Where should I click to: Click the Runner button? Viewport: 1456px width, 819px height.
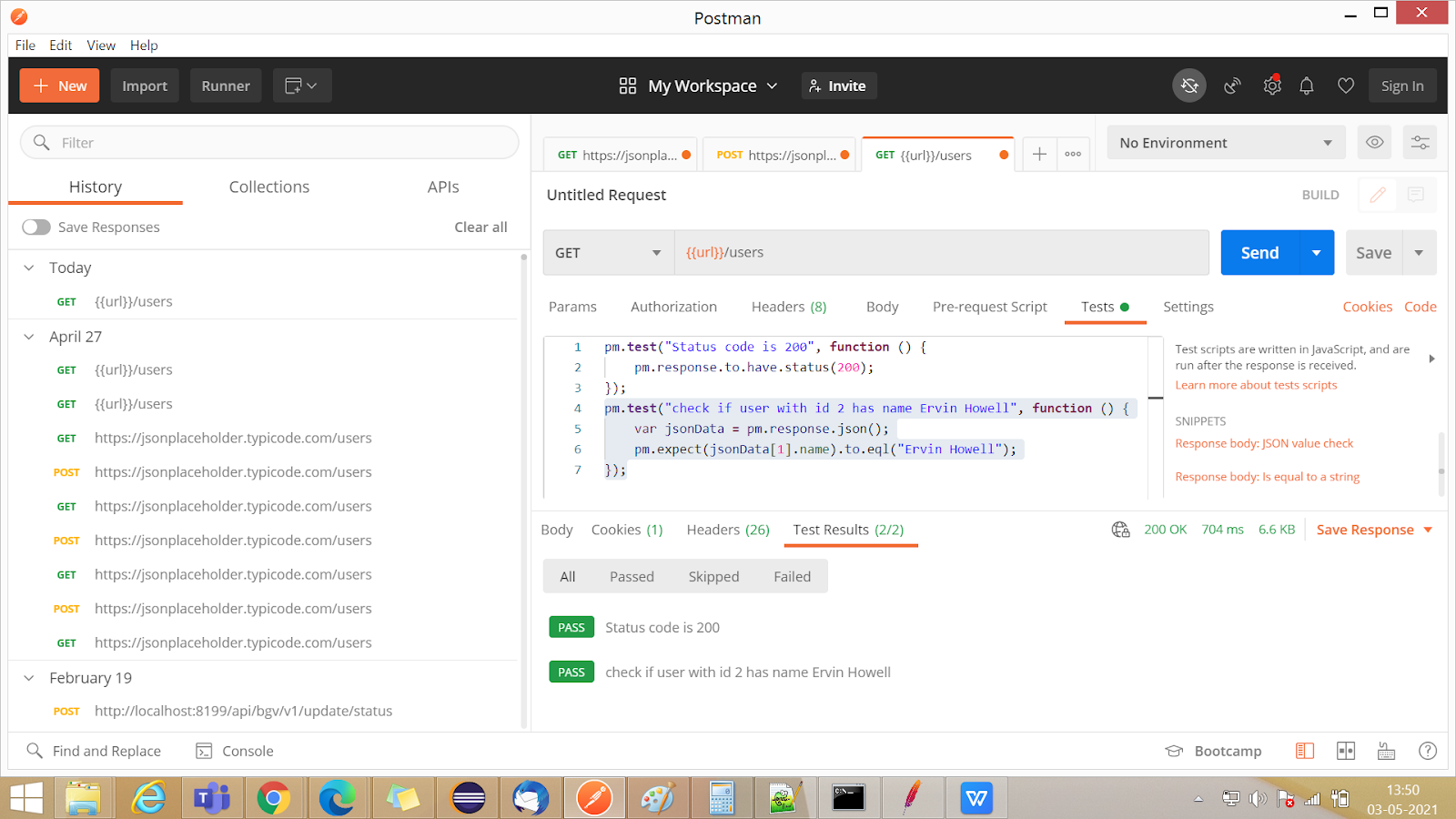pyautogui.click(x=226, y=86)
